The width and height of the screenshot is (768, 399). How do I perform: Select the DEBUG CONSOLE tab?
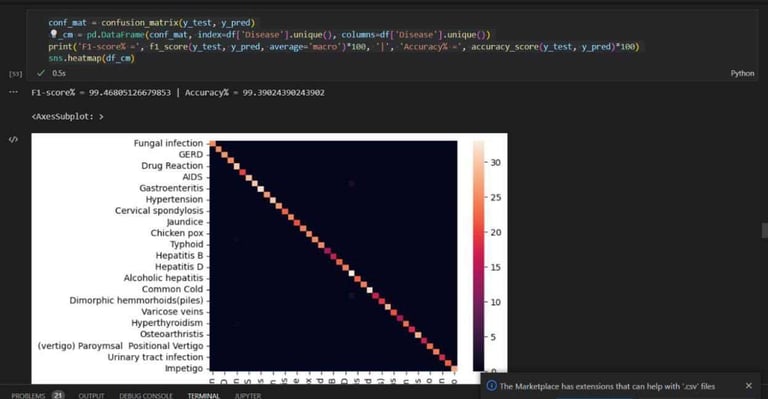146,396
